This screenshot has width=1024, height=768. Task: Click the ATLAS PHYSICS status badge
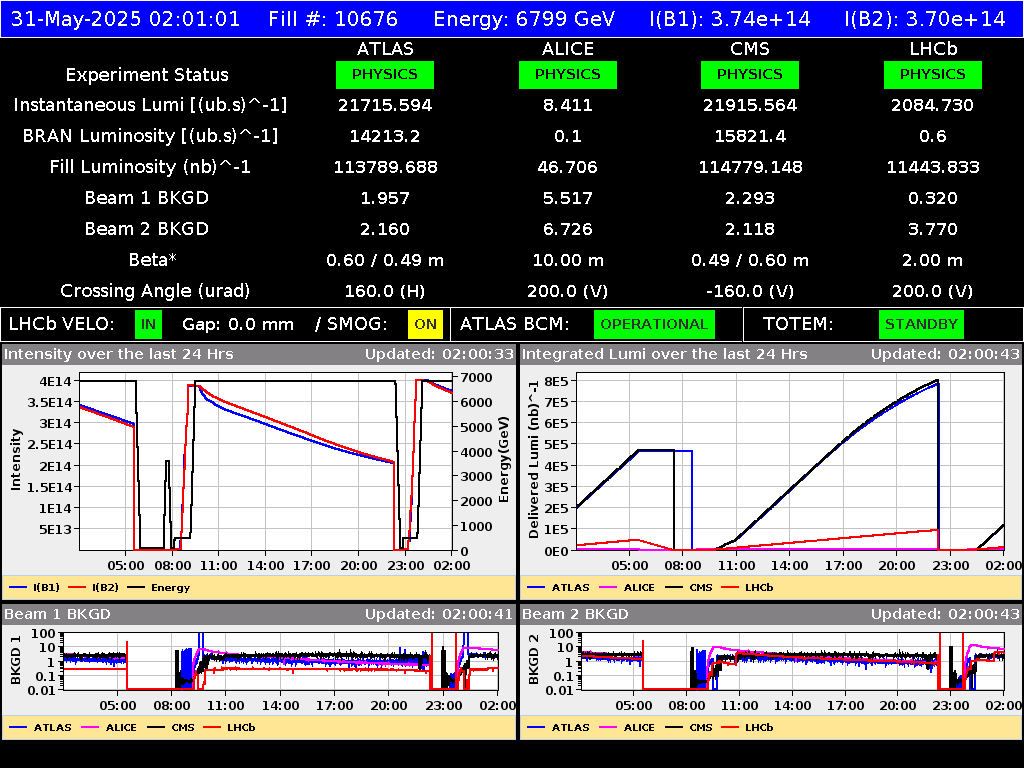tap(385, 74)
